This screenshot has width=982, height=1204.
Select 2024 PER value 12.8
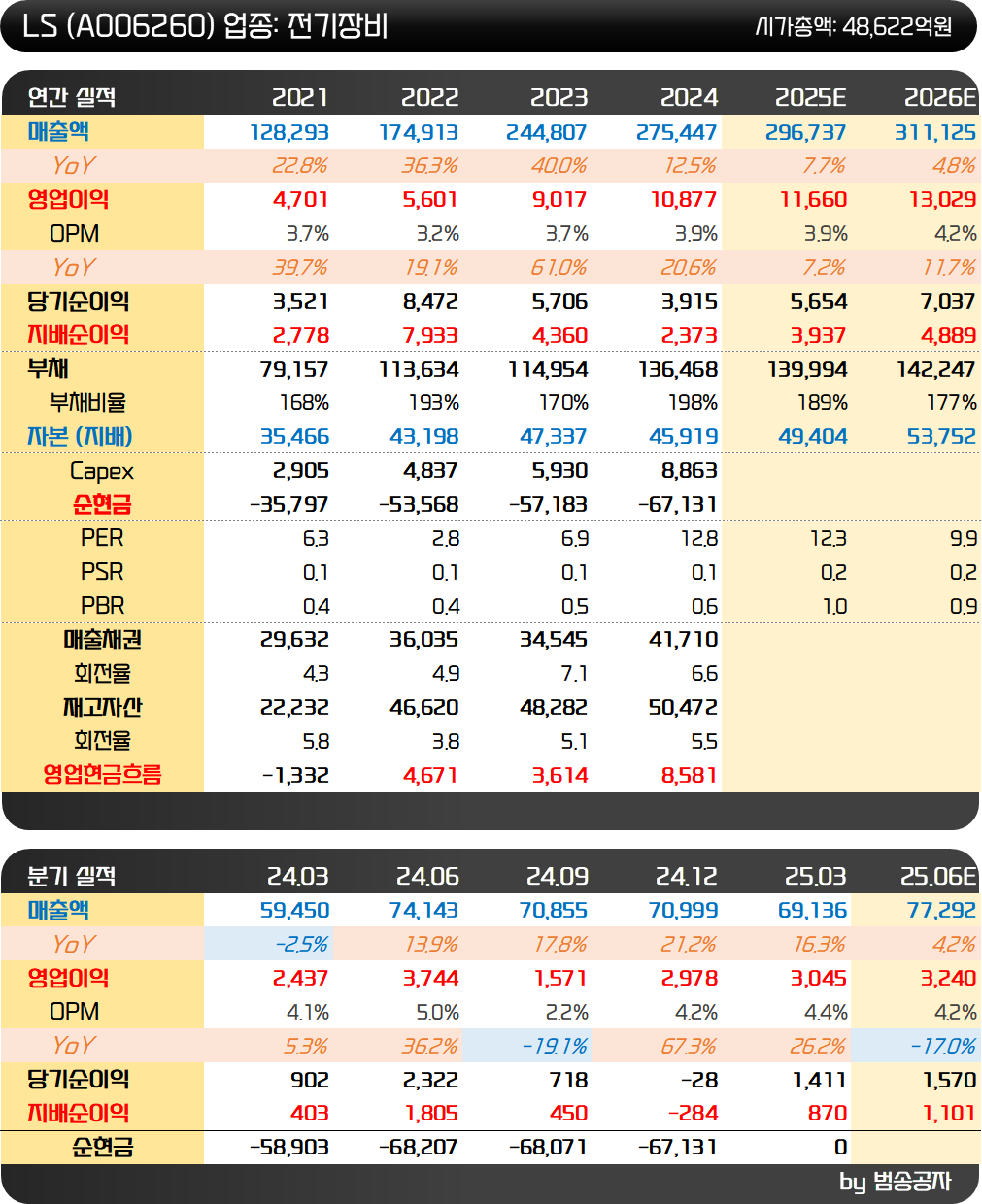(699, 539)
